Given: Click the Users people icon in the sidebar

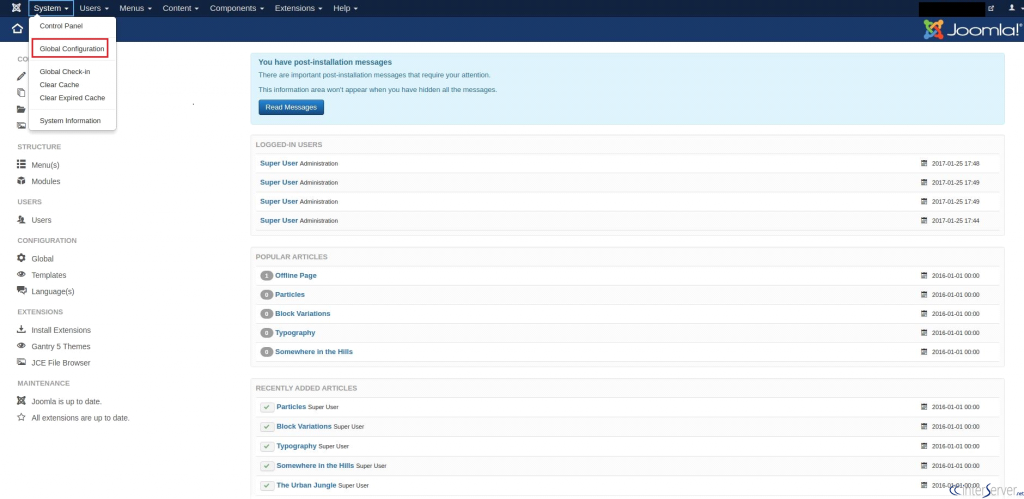Looking at the screenshot, I should pyautogui.click(x=21, y=220).
